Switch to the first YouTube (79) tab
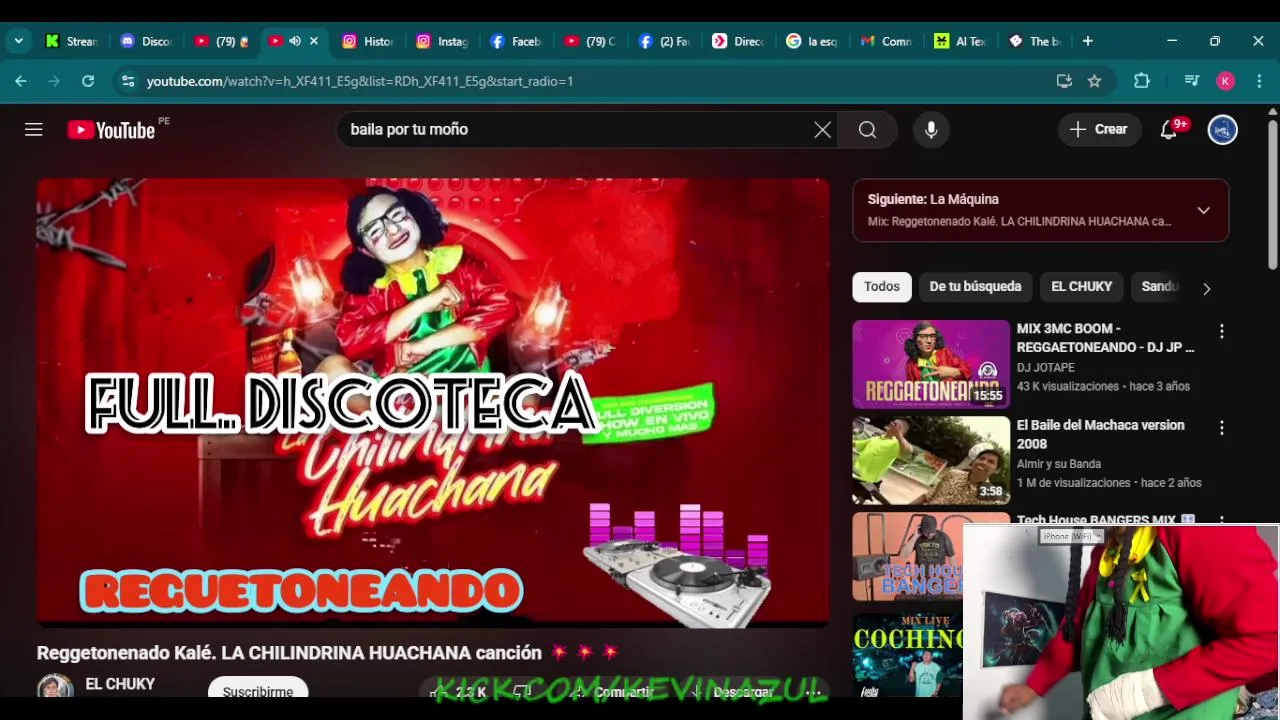 pyautogui.click(x=221, y=41)
